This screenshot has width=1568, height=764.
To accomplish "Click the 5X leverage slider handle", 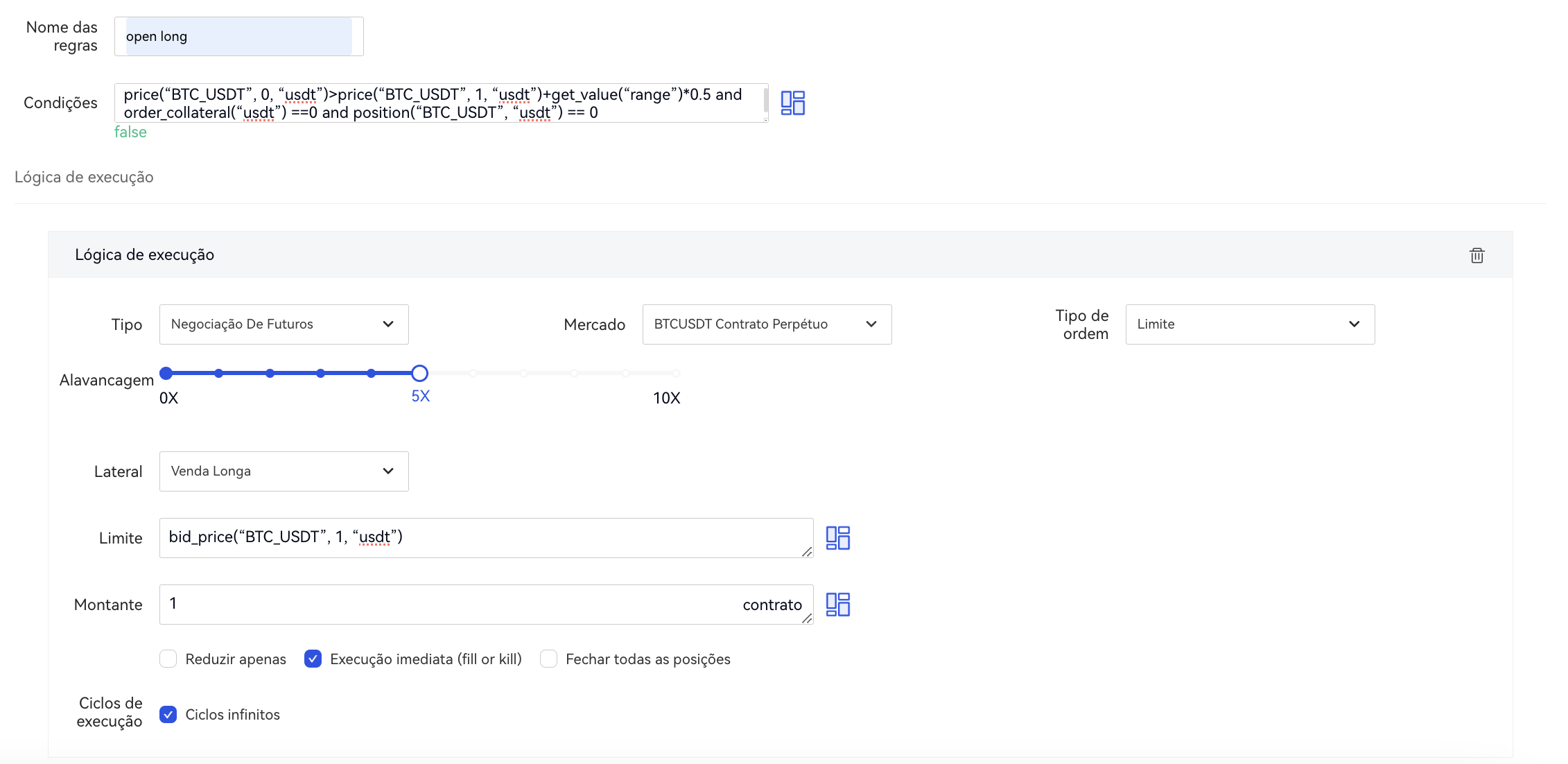I will click(x=419, y=374).
